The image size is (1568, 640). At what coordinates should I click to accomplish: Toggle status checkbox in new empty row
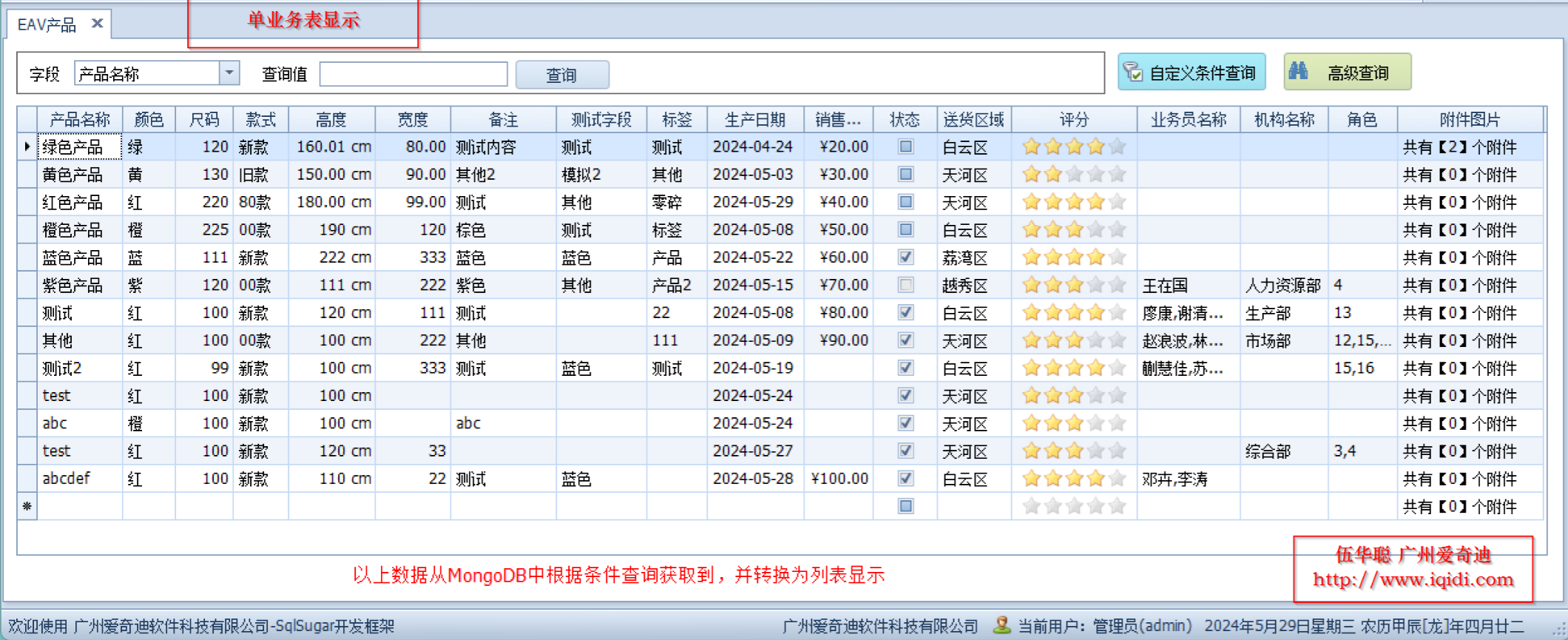[905, 506]
